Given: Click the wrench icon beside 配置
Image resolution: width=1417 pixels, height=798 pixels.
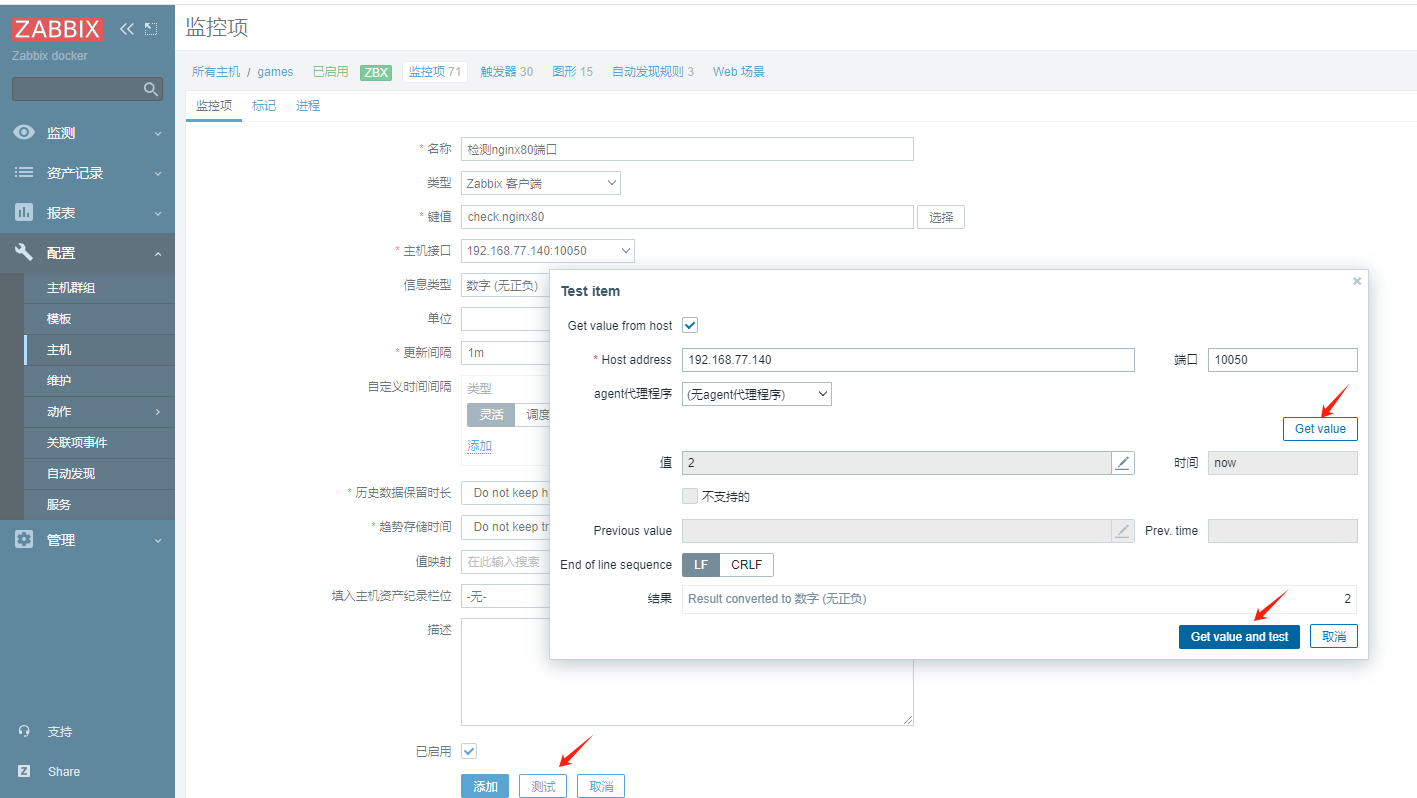Looking at the screenshot, I should pyautogui.click(x=24, y=253).
